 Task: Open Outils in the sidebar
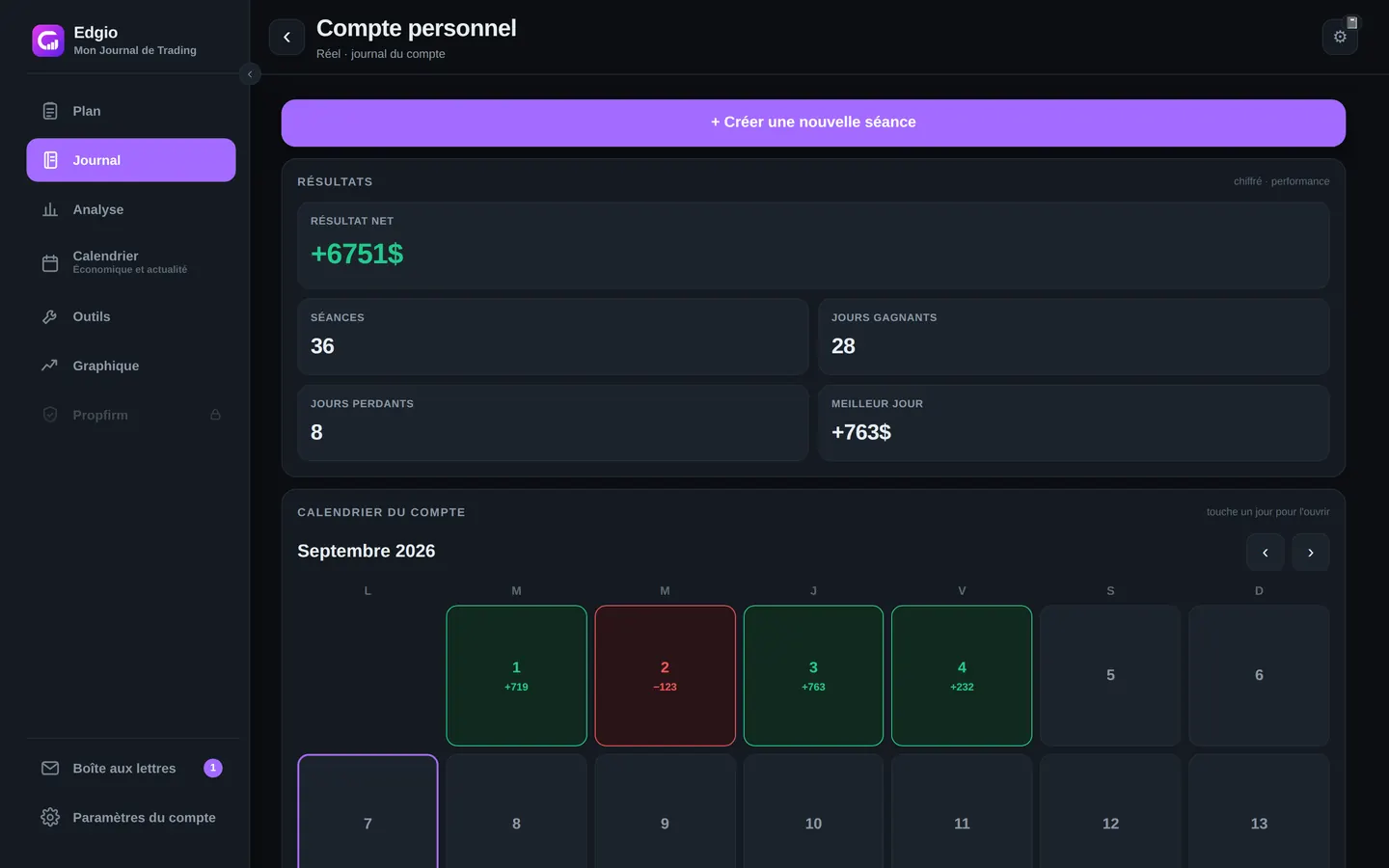click(x=131, y=316)
